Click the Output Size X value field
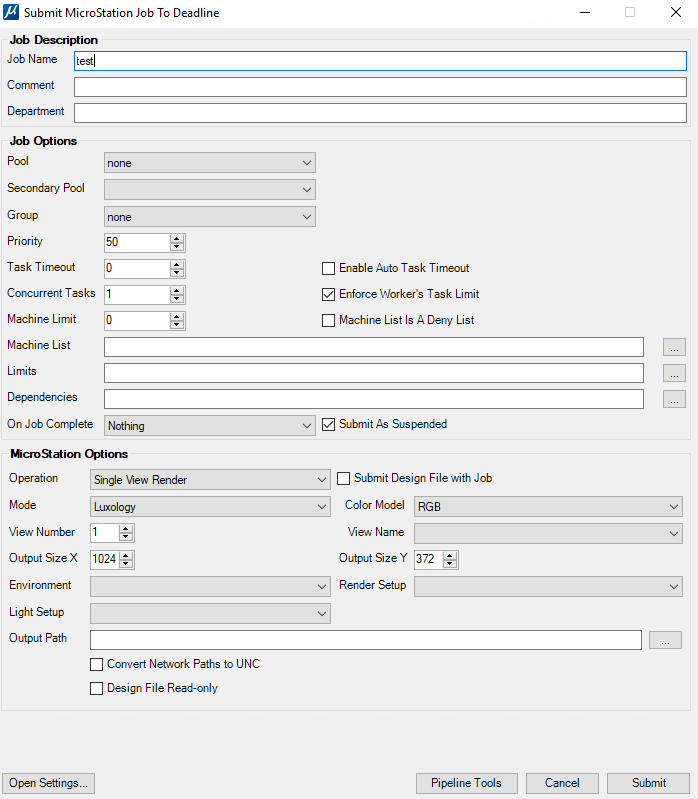Screen dimensions: 698x799 (105, 560)
